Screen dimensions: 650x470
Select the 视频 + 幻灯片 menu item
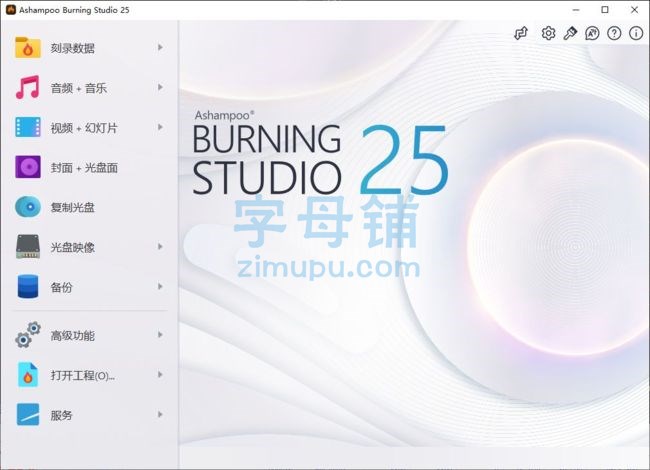click(x=89, y=127)
